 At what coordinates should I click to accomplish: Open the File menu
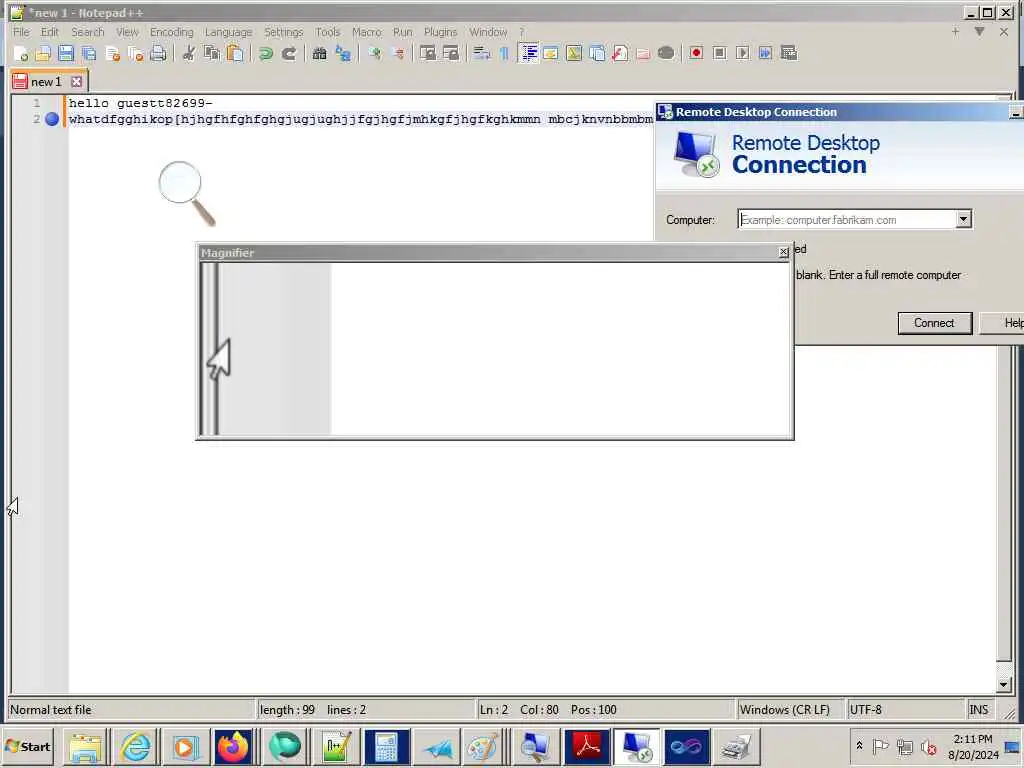click(21, 32)
